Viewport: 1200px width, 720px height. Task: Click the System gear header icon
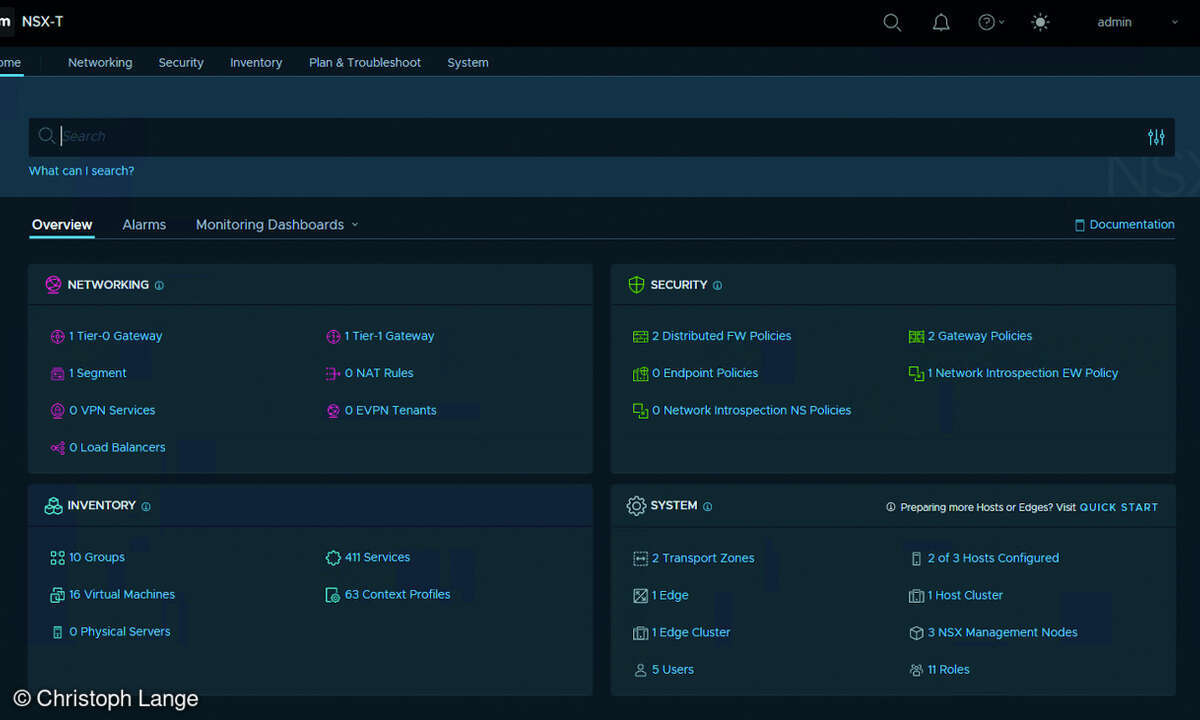(636, 506)
